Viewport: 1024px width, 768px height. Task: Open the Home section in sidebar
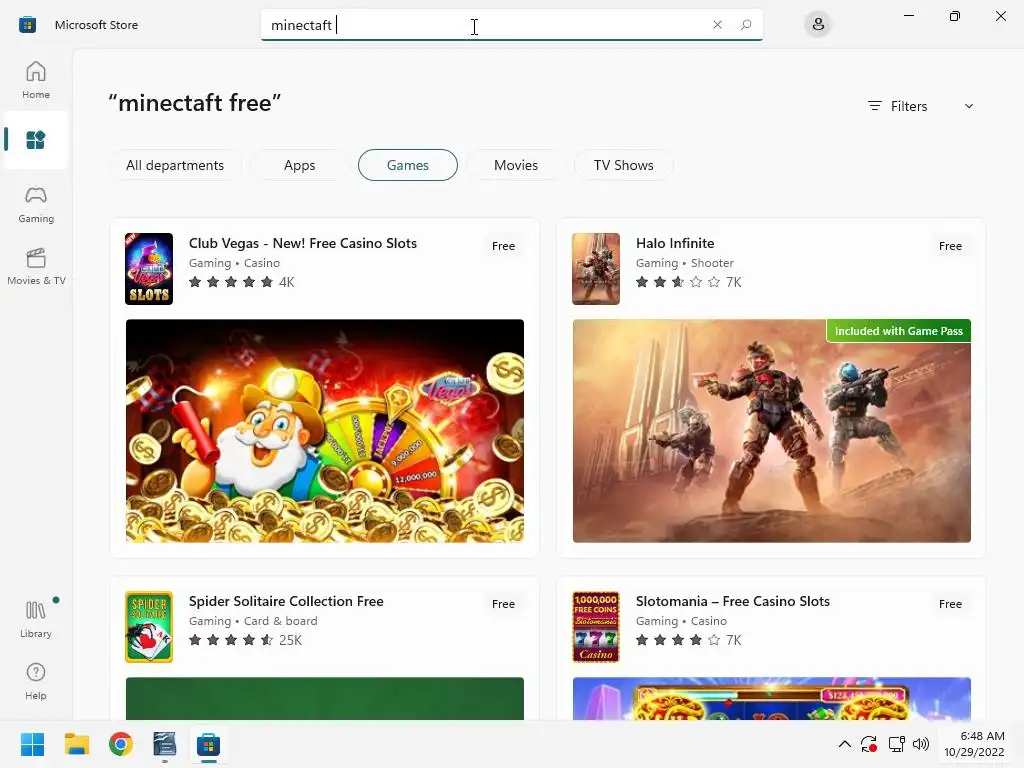[x=36, y=80]
